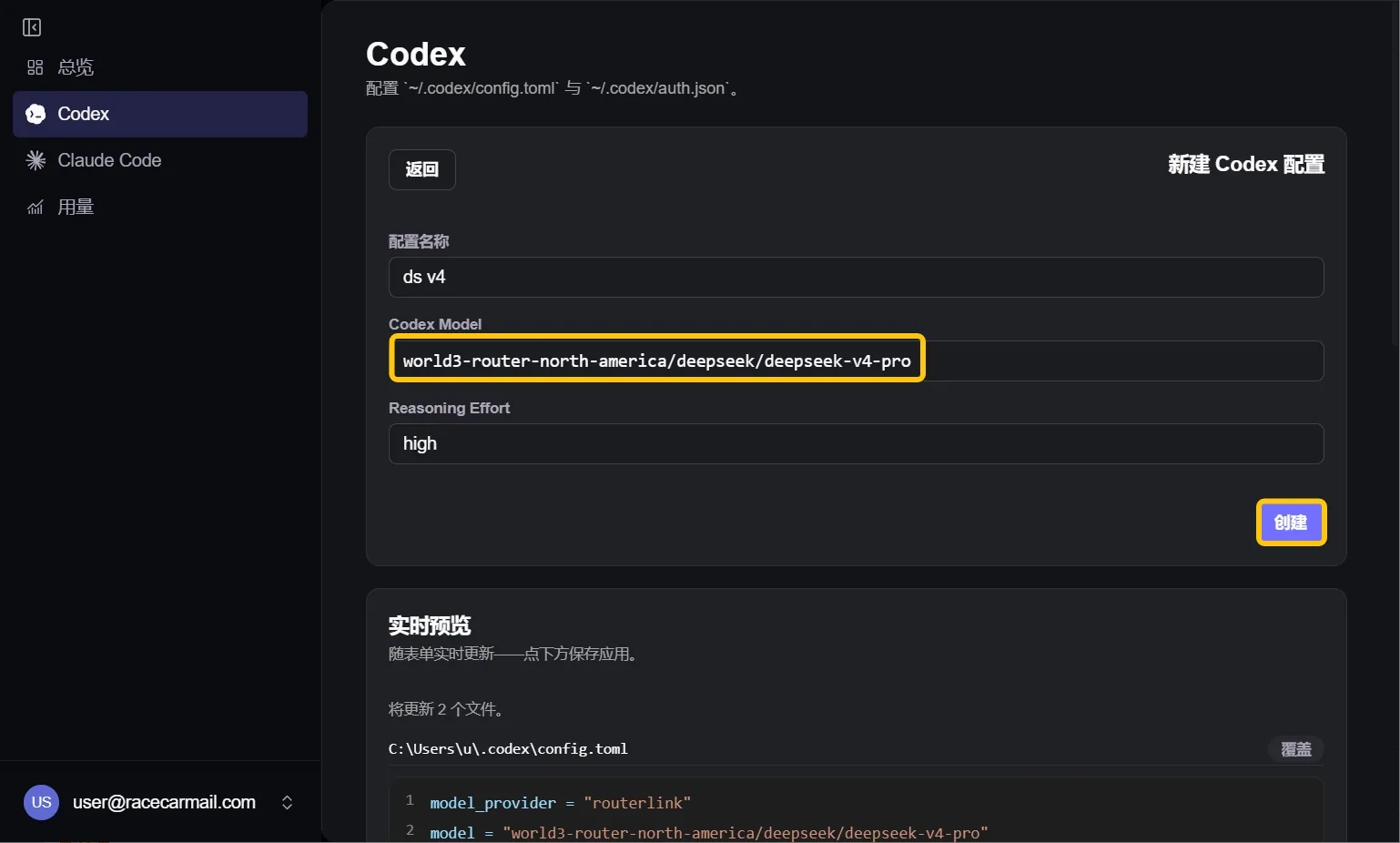Open the 总览 overview page
This screenshot has width=1400, height=843.
[x=160, y=67]
